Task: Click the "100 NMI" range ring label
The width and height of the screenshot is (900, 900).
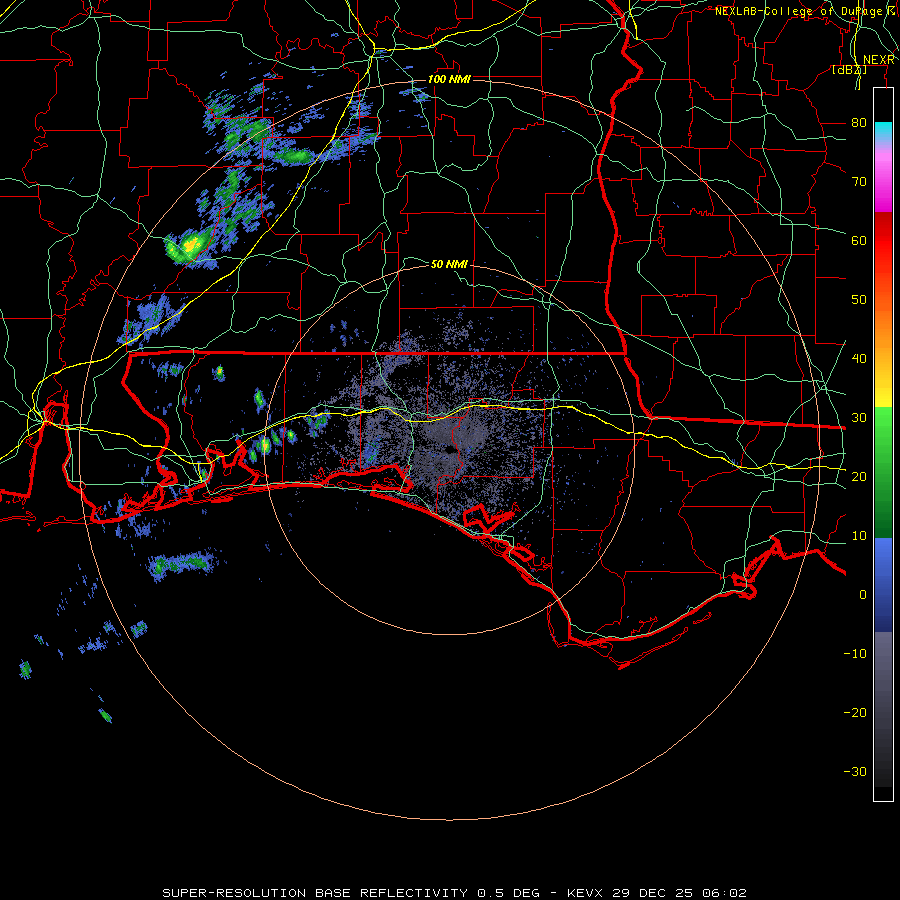Action: (x=449, y=79)
